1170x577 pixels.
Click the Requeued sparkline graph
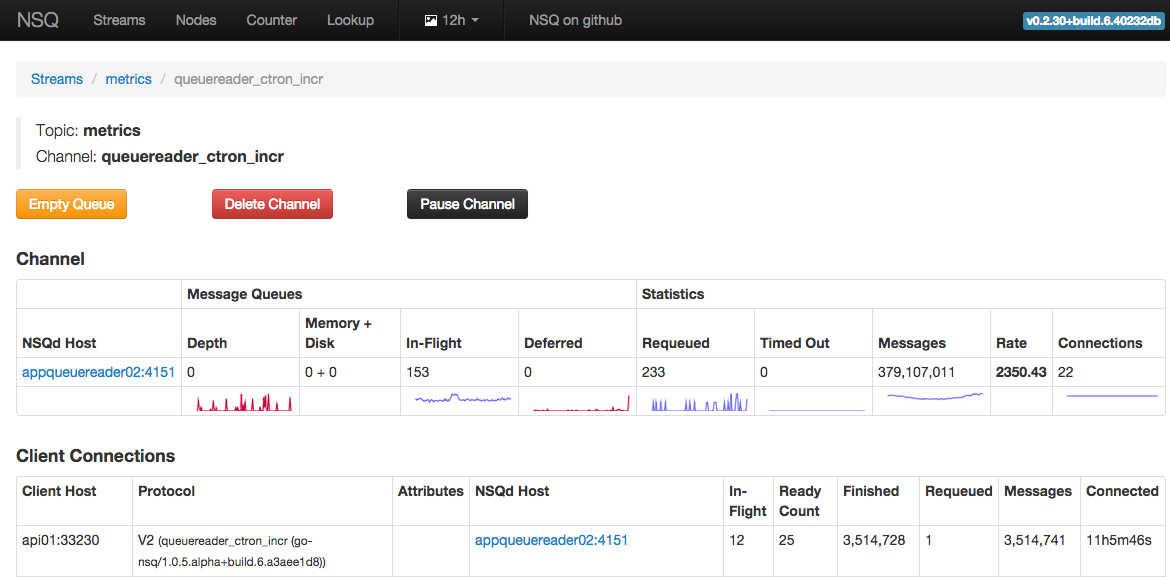(699, 403)
